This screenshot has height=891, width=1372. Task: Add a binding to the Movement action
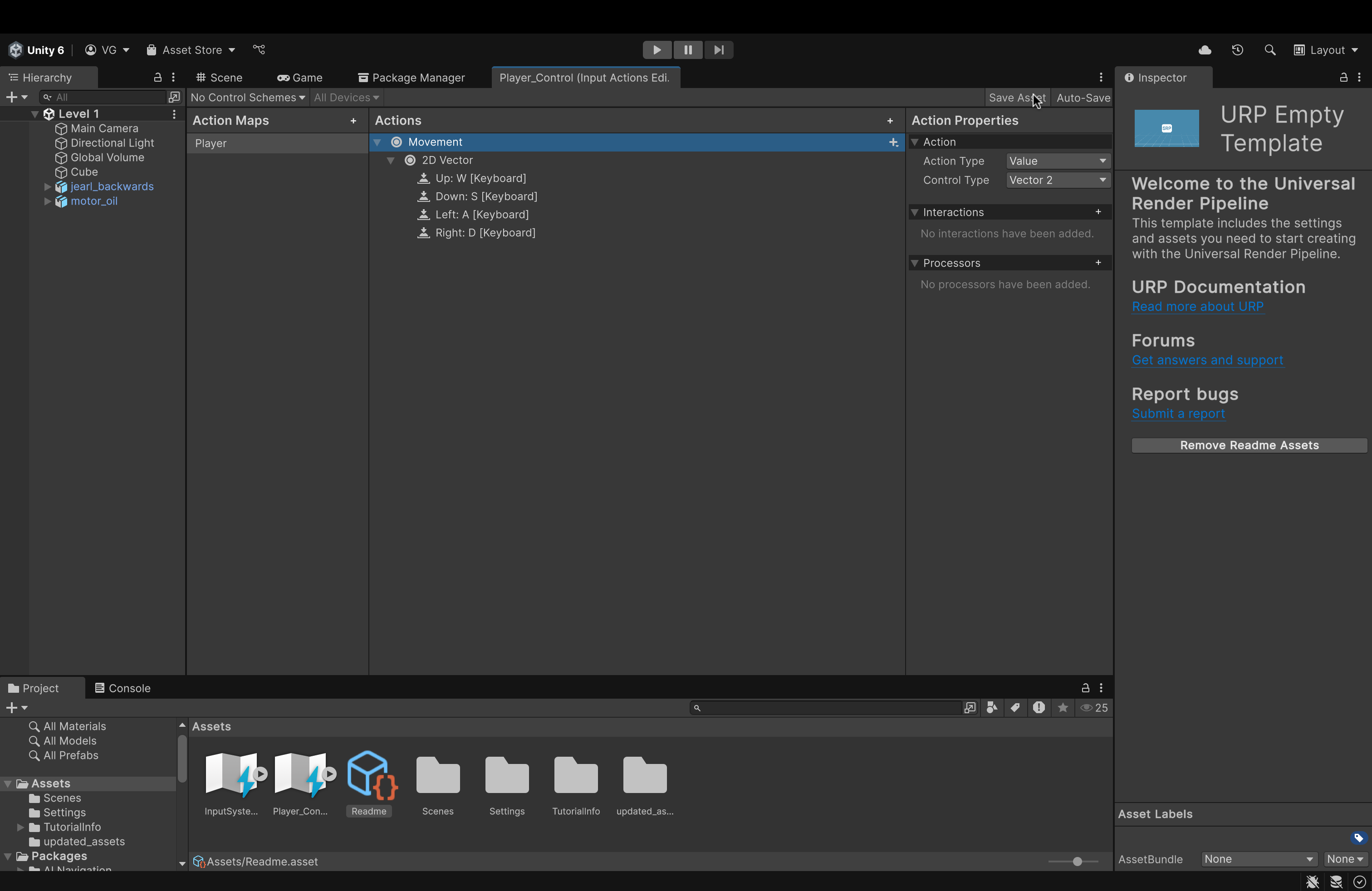(893, 142)
